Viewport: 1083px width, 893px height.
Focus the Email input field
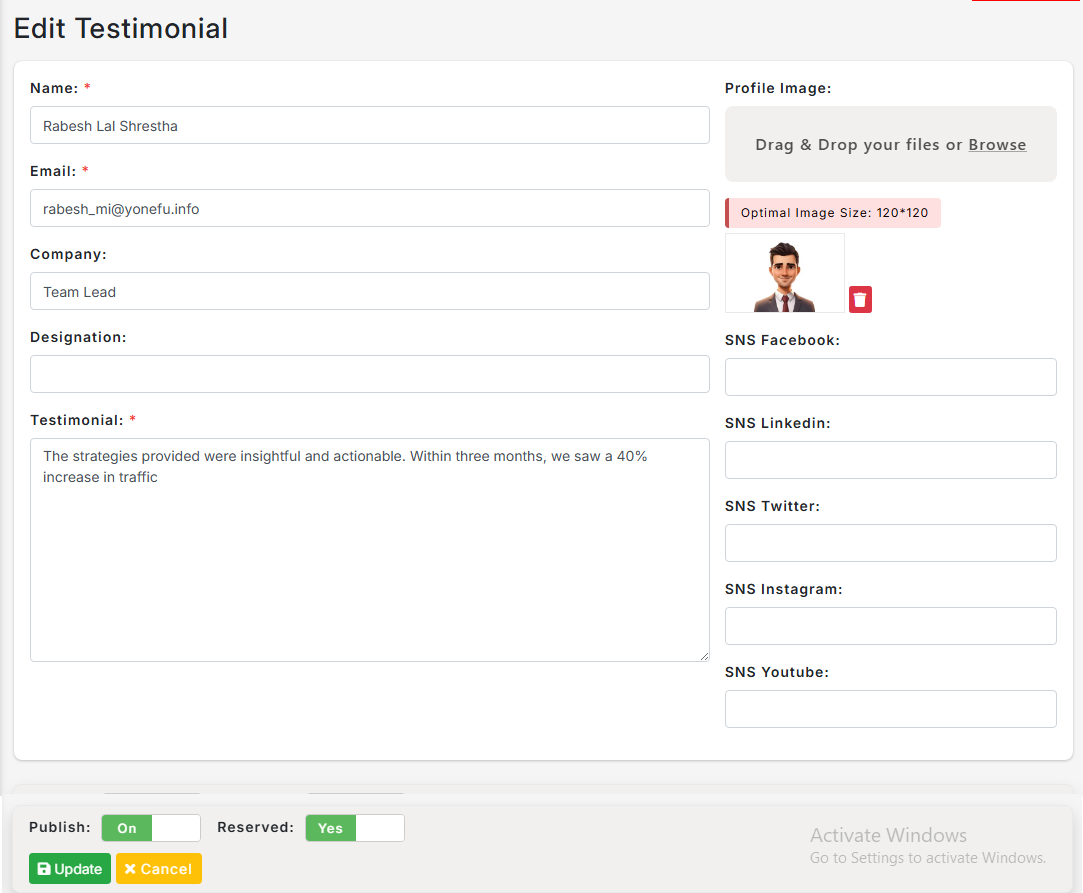(x=370, y=208)
